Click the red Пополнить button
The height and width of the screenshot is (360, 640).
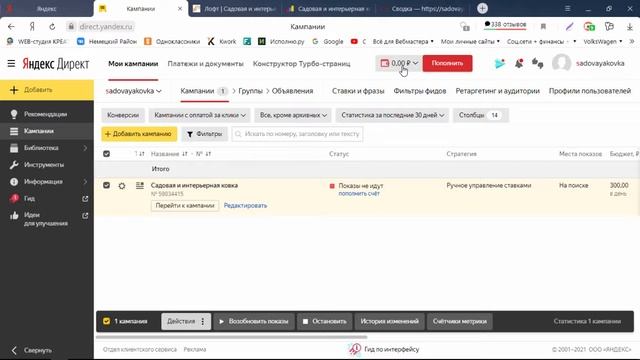pos(447,63)
